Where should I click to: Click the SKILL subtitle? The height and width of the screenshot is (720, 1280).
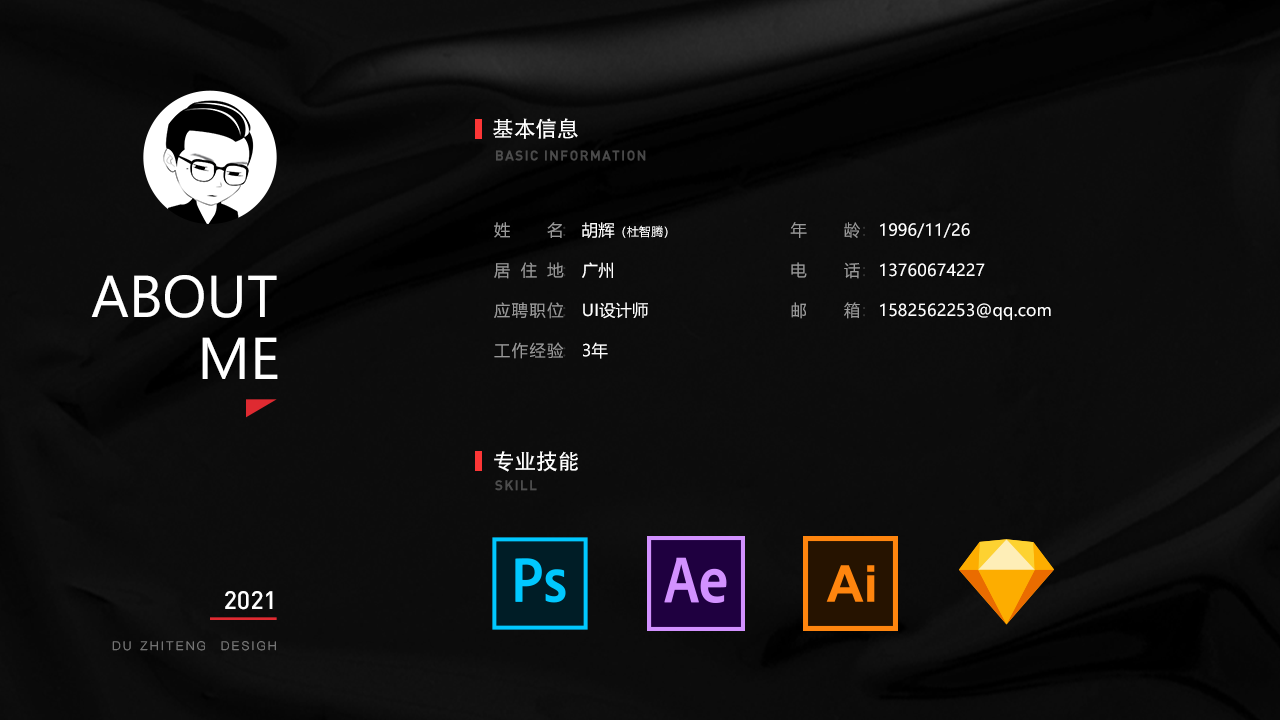pos(516,486)
